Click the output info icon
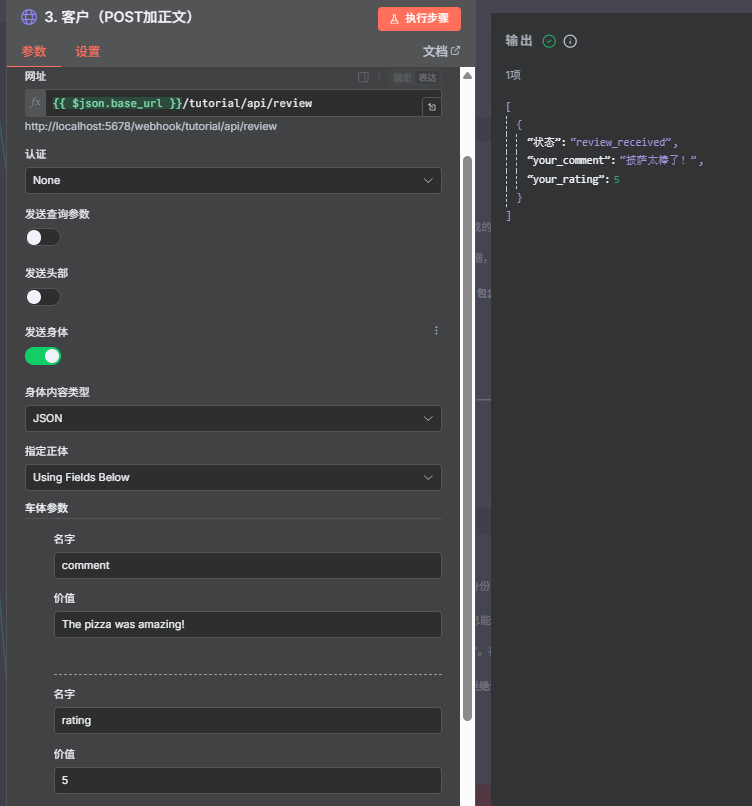The height and width of the screenshot is (806, 752). pos(570,41)
